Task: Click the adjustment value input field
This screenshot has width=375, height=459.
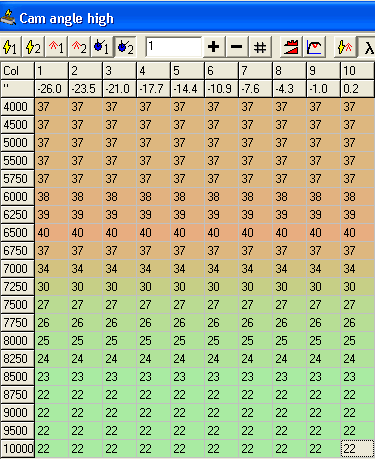Action: (174, 47)
